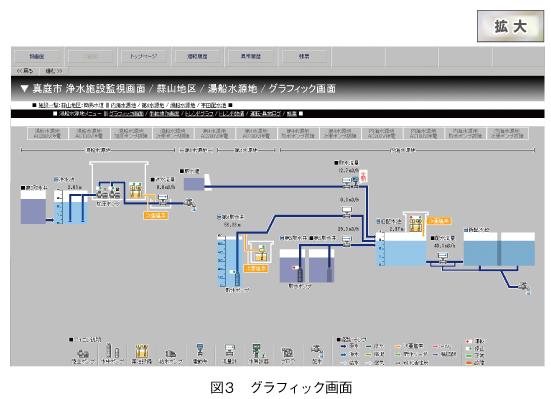Select 湯船水源地 次亜ポンプ故障 status indicator
The image size is (551, 399).
coord(173,133)
